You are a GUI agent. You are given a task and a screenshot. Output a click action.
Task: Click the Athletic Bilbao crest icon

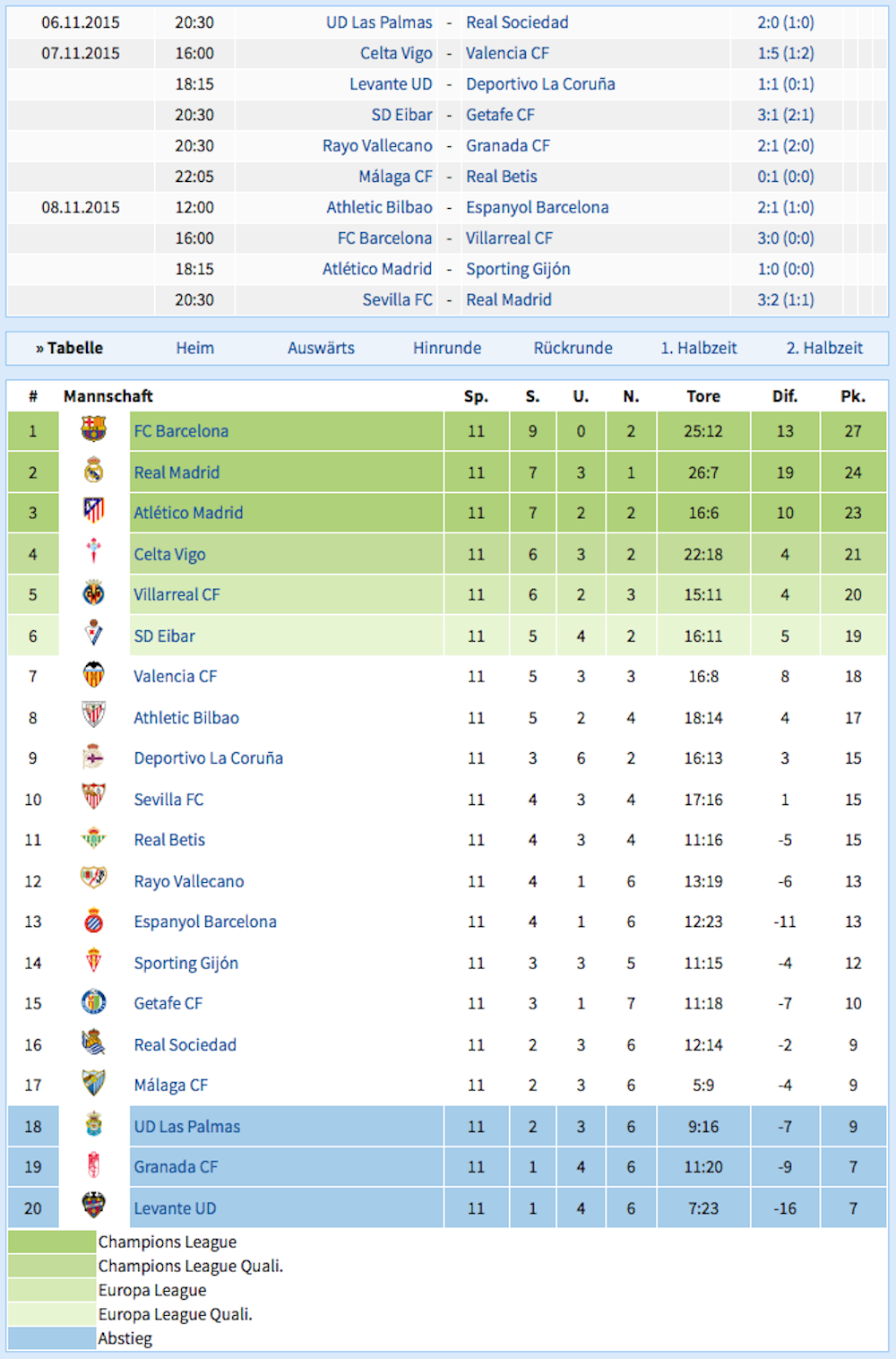pos(93,716)
